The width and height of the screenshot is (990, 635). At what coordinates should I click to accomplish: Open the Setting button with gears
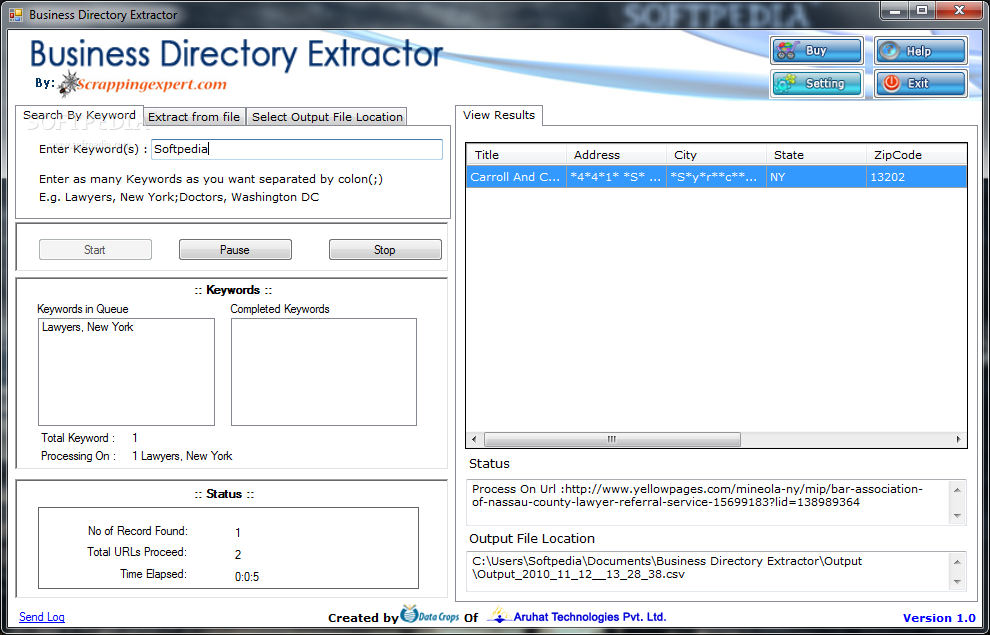[x=817, y=83]
